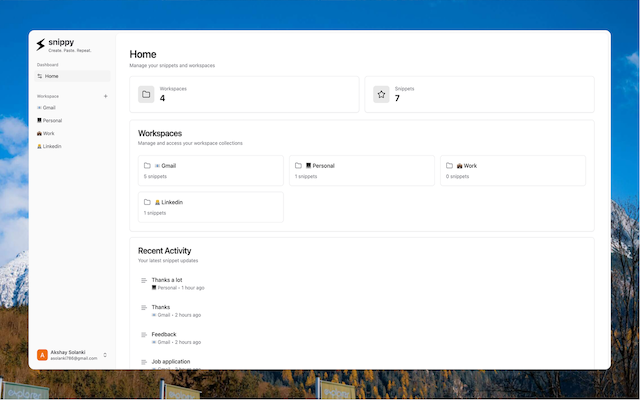Image resolution: width=640 pixels, height=400 pixels.
Task: Open the Personal workspace card
Action: (362, 171)
